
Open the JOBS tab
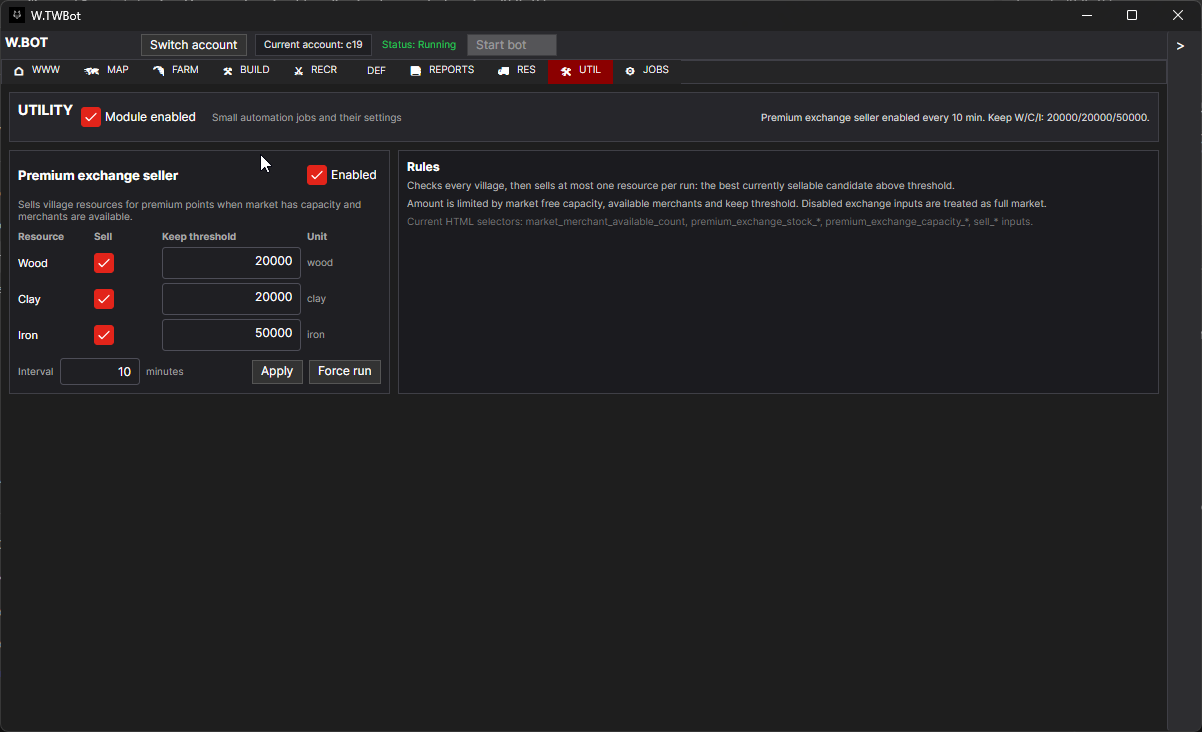click(647, 71)
